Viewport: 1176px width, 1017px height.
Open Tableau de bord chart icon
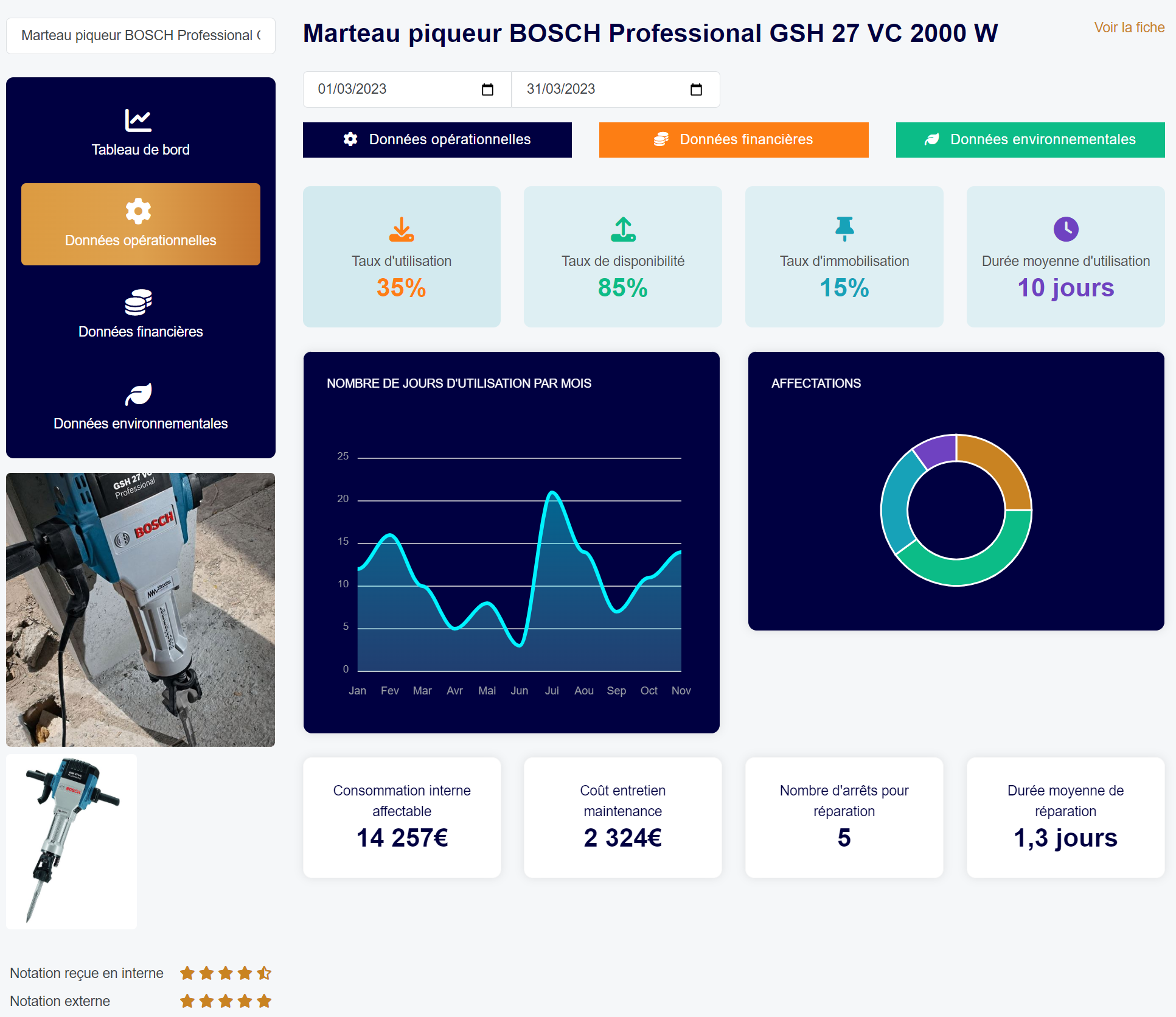(138, 120)
